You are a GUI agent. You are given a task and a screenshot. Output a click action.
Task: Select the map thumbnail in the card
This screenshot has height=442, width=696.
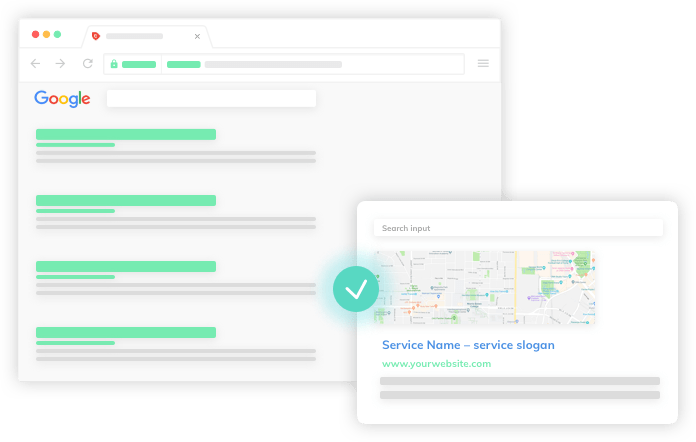click(486, 287)
